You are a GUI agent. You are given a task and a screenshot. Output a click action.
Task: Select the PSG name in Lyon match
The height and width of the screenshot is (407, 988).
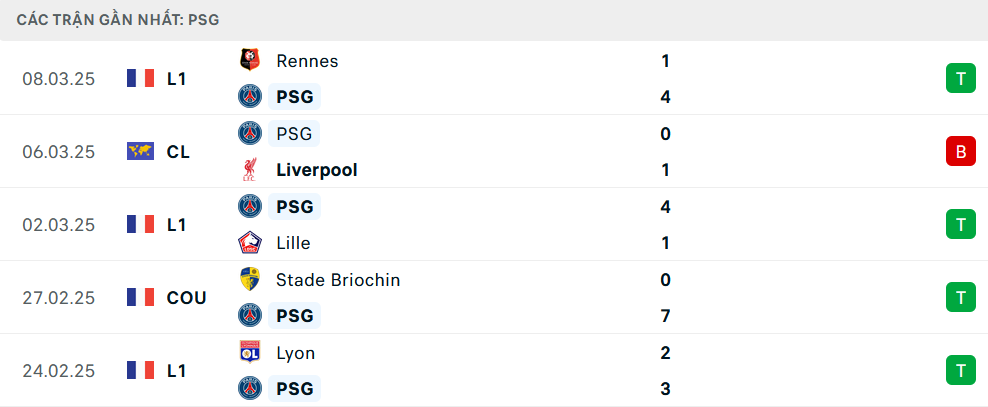(294, 389)
